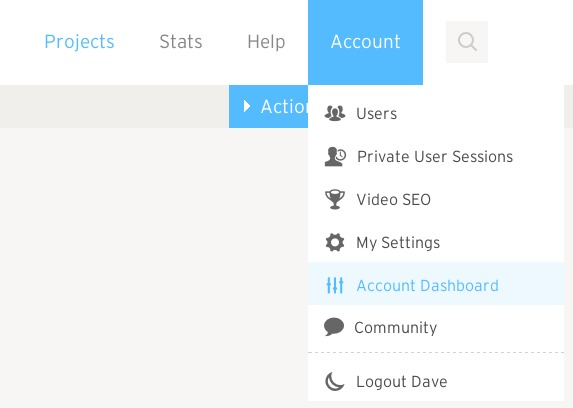Open the Help menu item
This screenshot has height=408, width=573.
266,42
